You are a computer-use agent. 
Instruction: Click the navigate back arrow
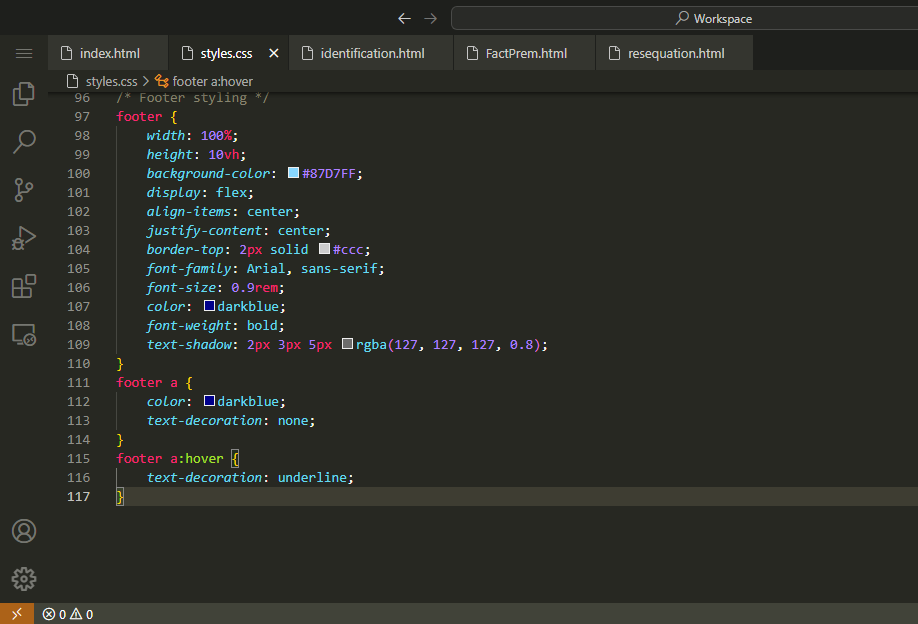[x=404, y=18]
